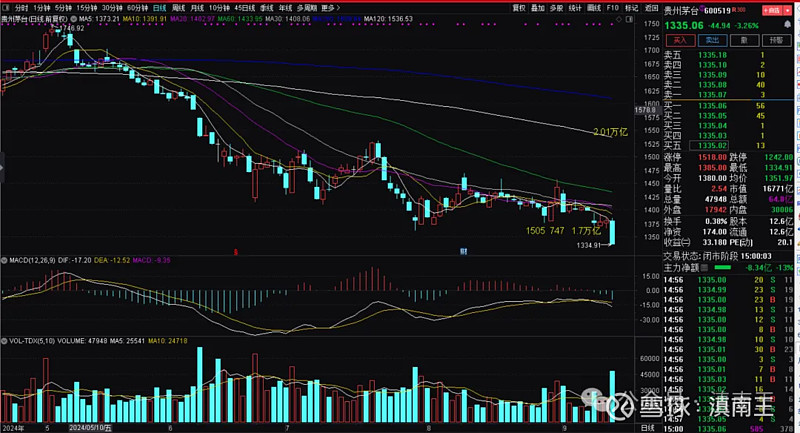Select the 日线 daily chart tab

coord(160,8)
